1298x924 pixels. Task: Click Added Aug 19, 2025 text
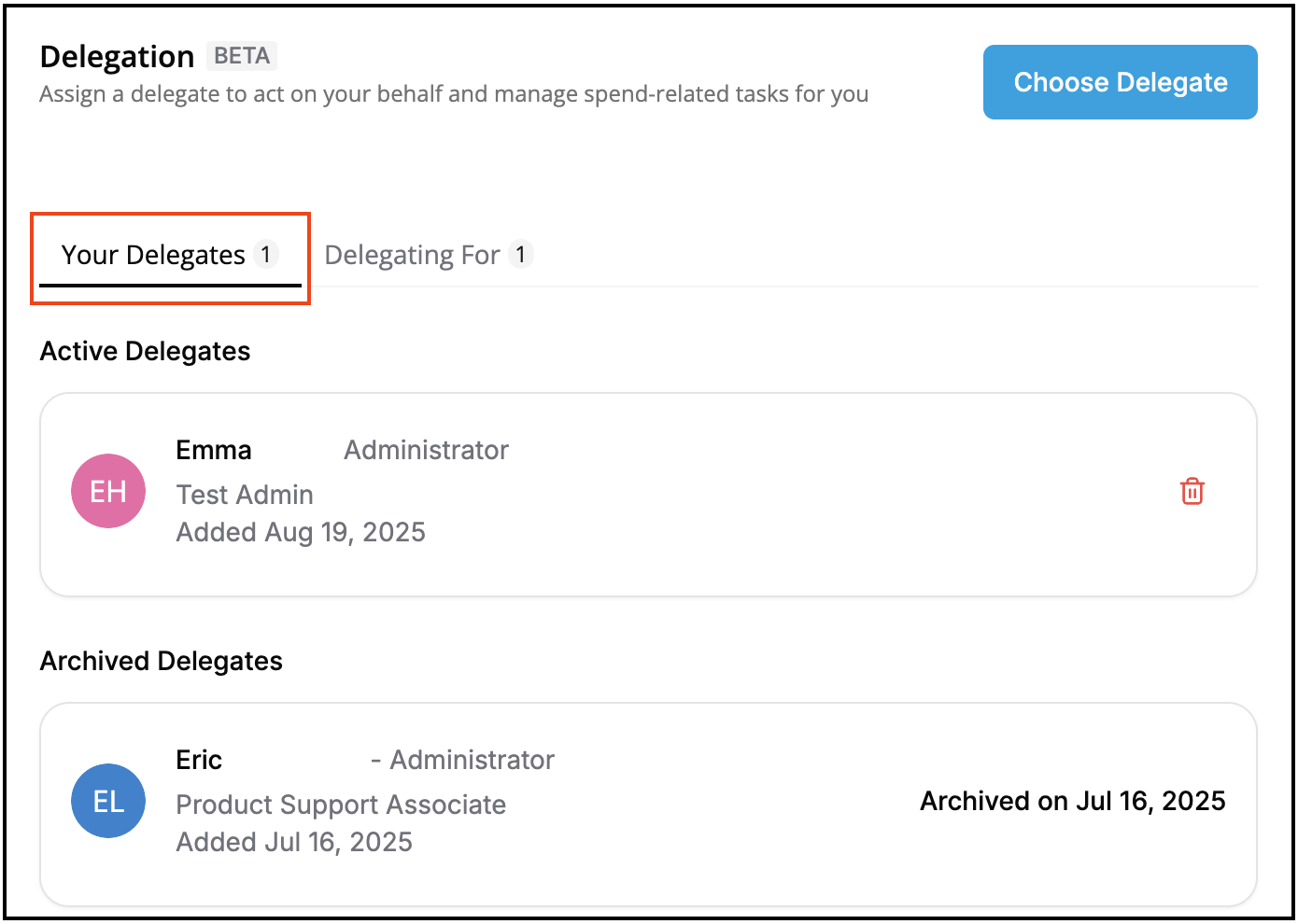pyautogui.click(x=301, y=532)
